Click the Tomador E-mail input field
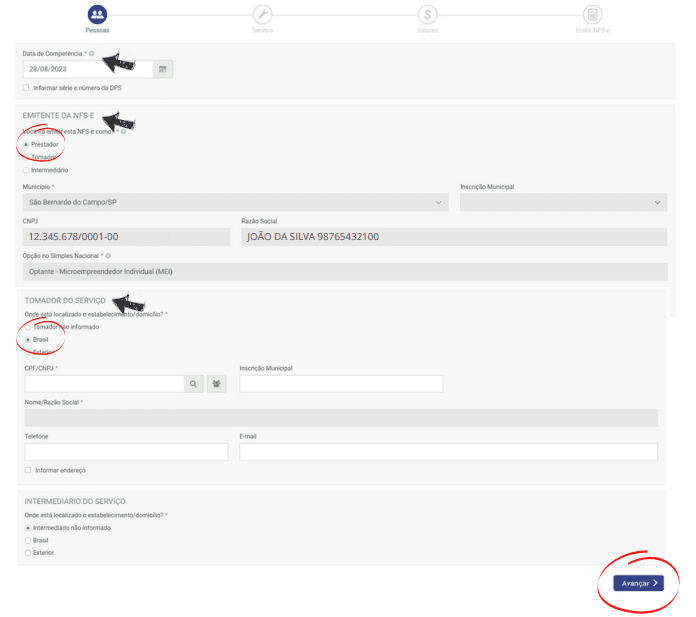Screen dimensions: 696x617 pos(448,452)
